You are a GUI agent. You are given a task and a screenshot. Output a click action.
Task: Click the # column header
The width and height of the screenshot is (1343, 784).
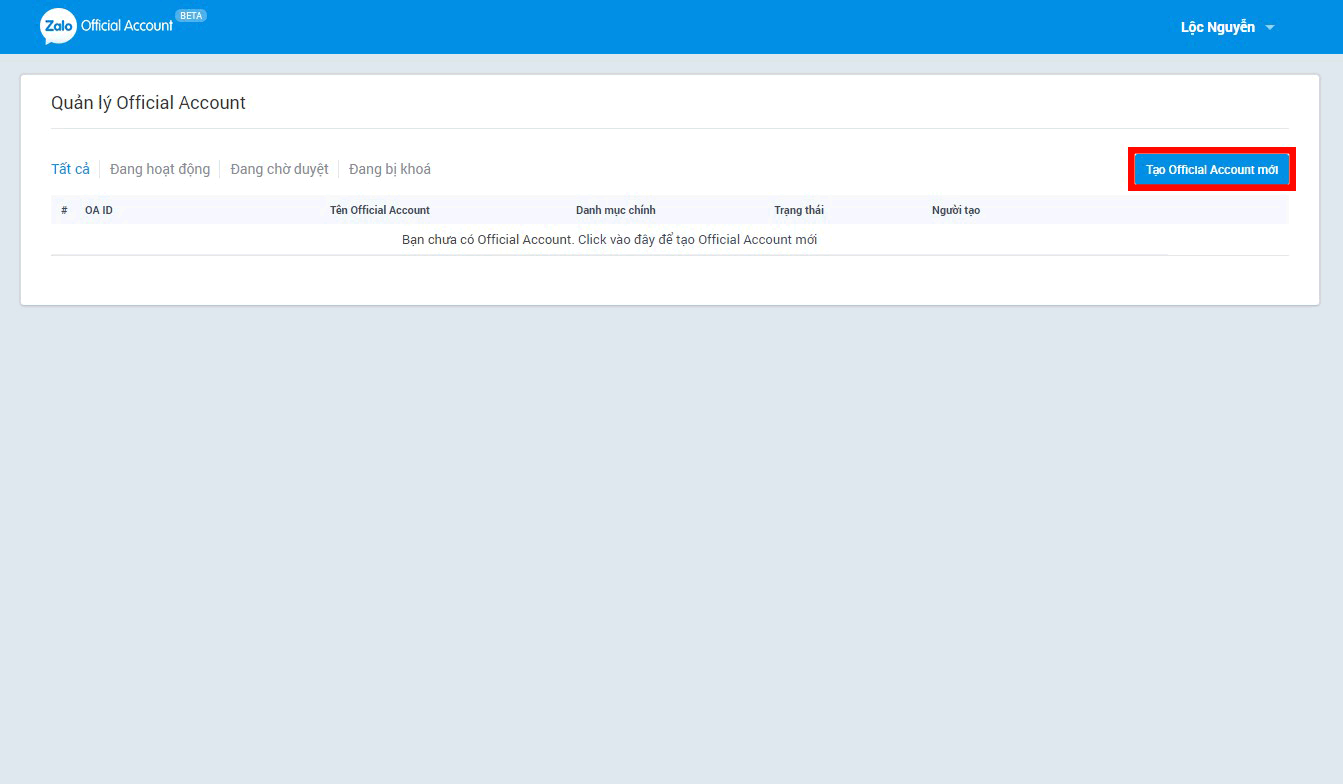64,210
